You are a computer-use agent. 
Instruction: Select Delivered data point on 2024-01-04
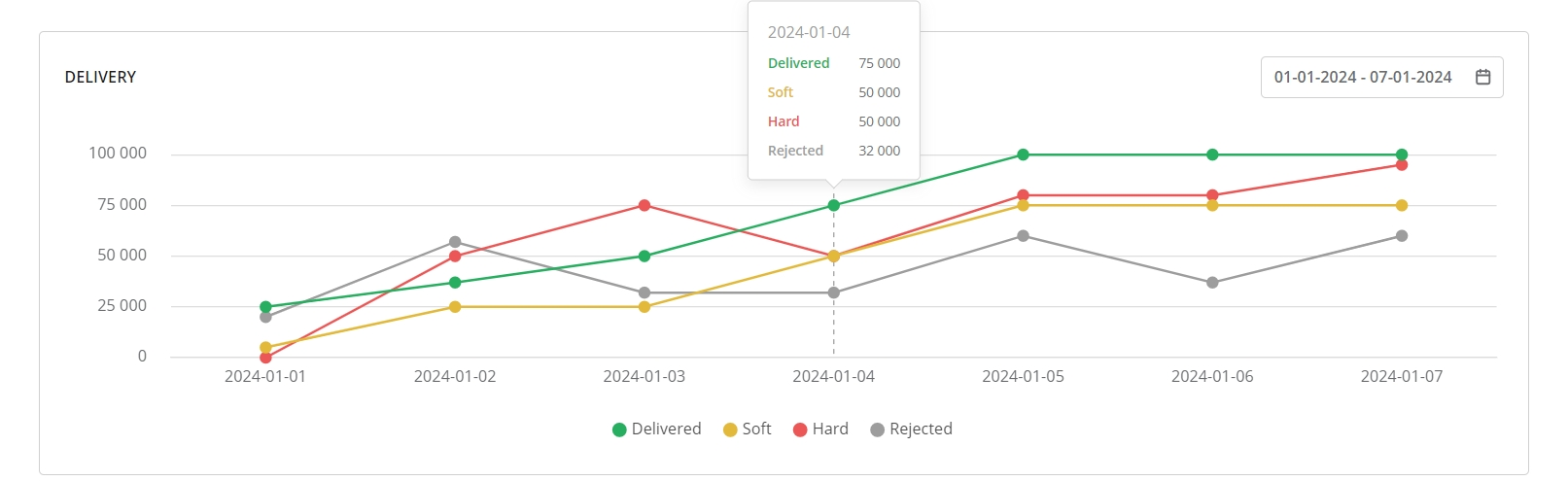[x=833, y=206]
